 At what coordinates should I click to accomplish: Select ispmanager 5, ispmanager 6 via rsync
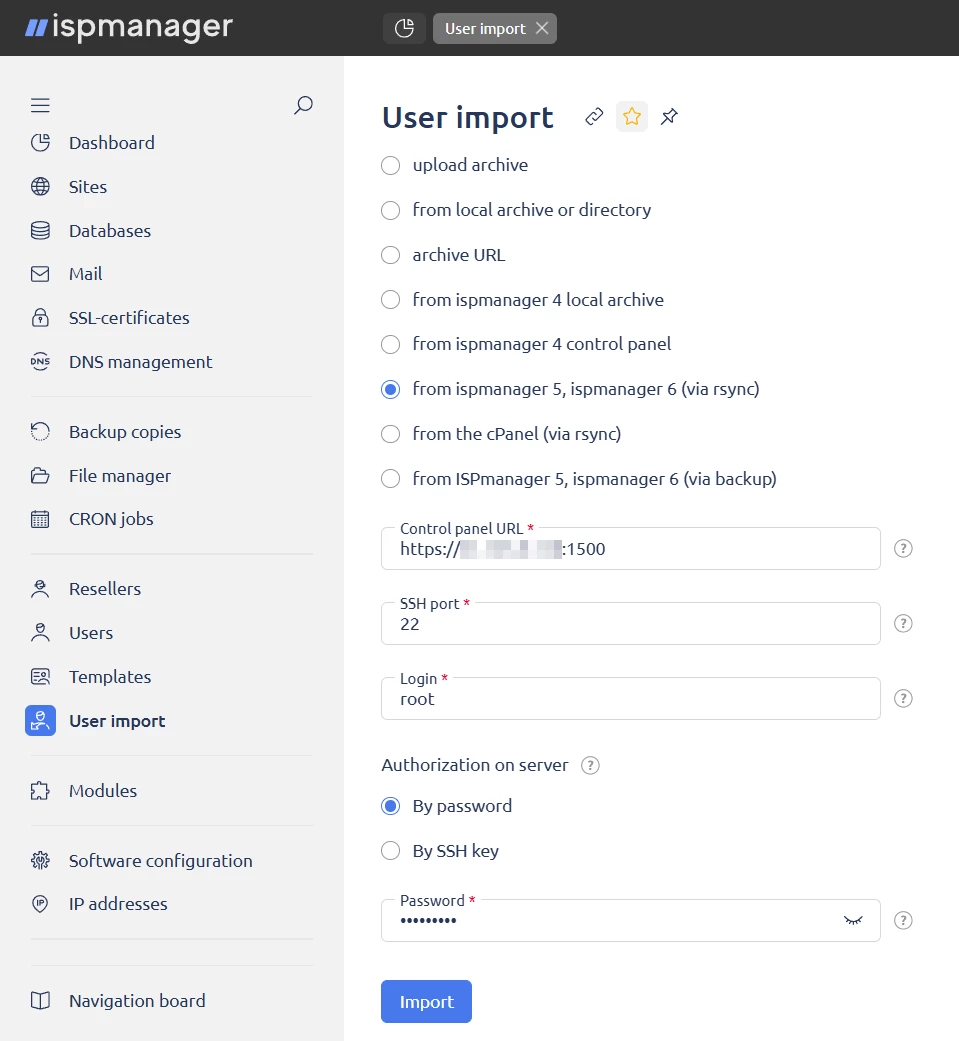tap(391, 389)
